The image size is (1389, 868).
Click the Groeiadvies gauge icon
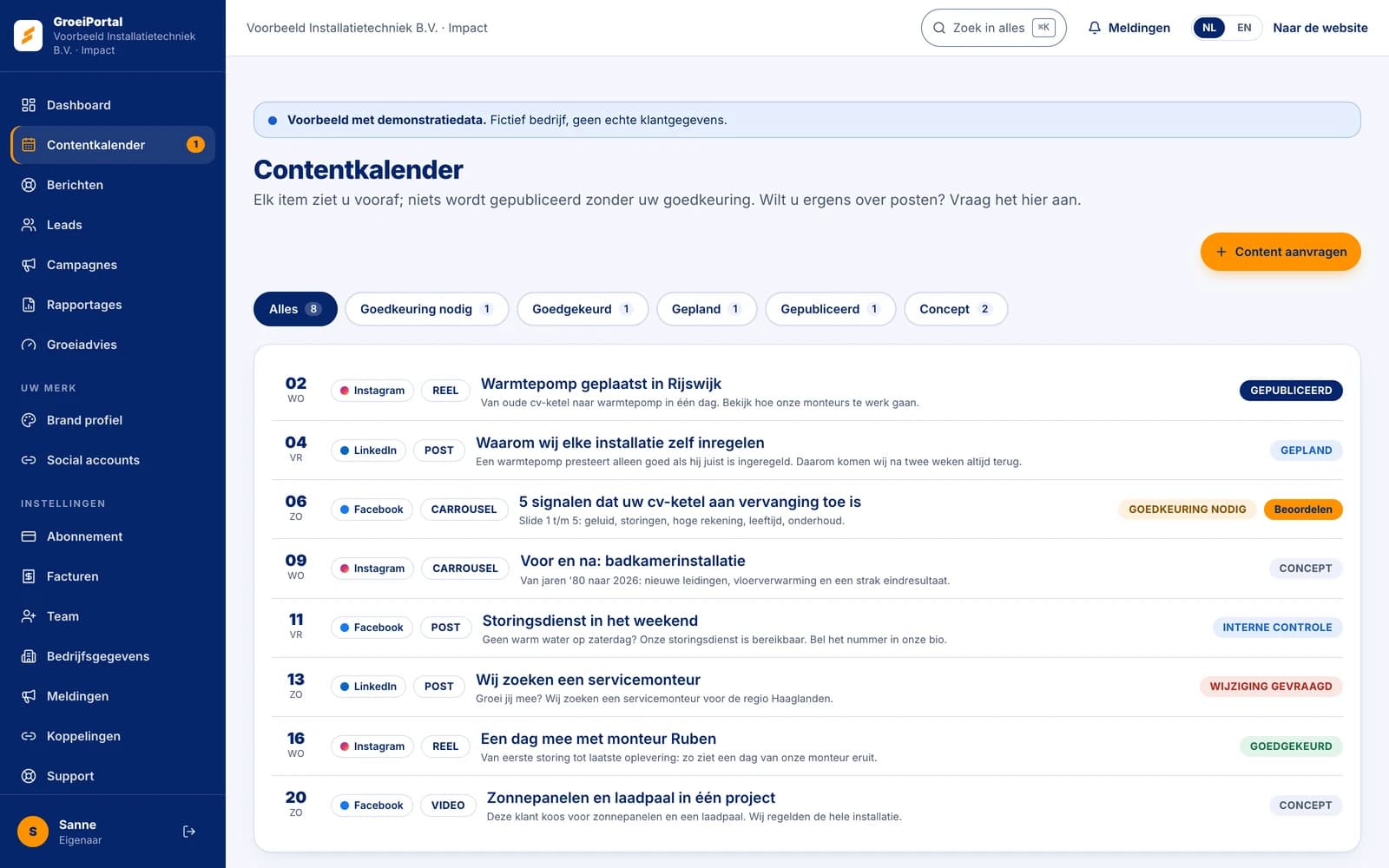coord(29,345)
